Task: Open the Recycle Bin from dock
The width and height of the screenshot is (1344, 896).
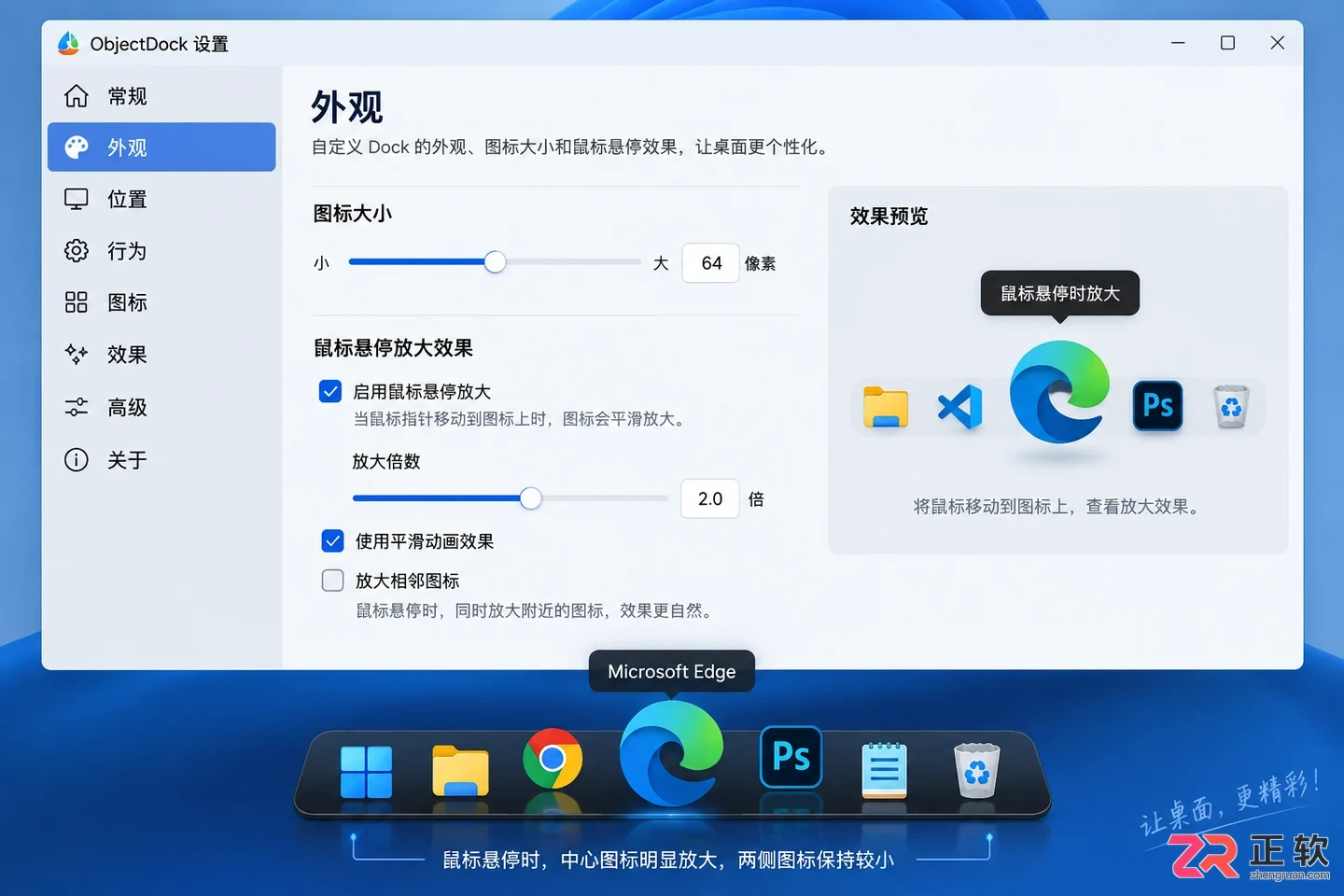Action: click(976, 771)
